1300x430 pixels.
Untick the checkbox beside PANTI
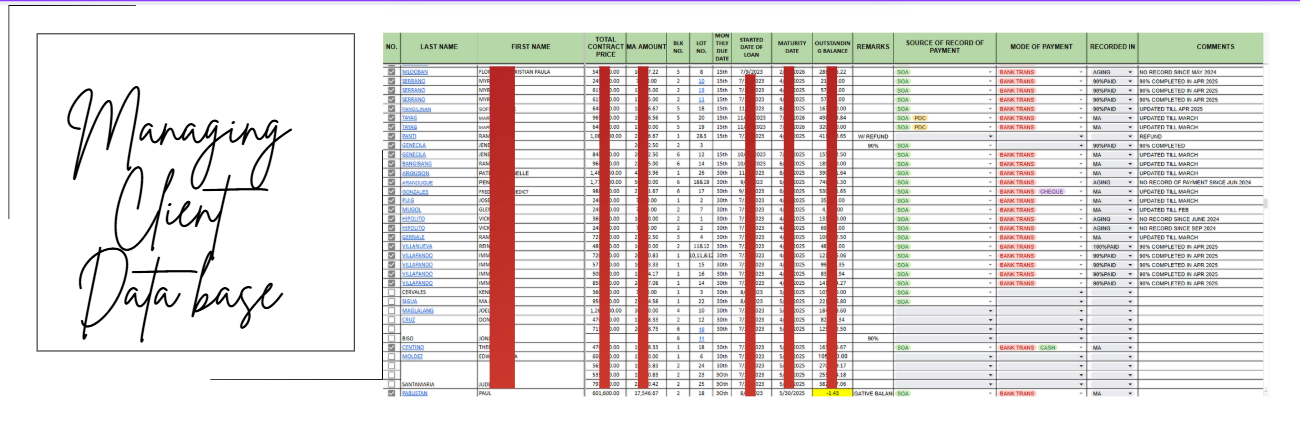392,136
